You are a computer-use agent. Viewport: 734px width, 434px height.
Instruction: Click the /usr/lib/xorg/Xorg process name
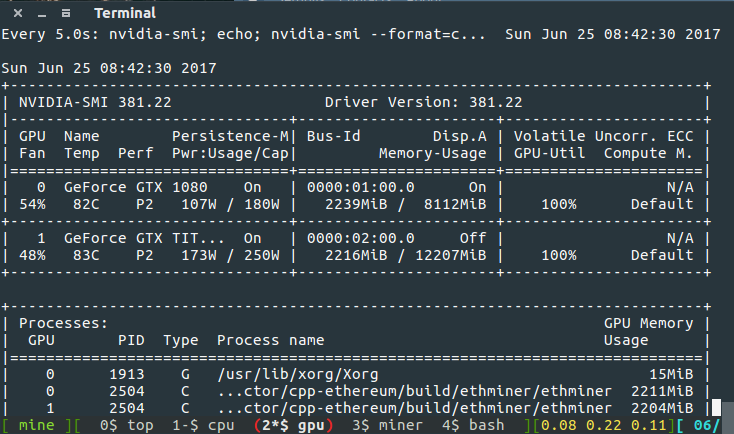pyautogui.click(x=283, y=373)
